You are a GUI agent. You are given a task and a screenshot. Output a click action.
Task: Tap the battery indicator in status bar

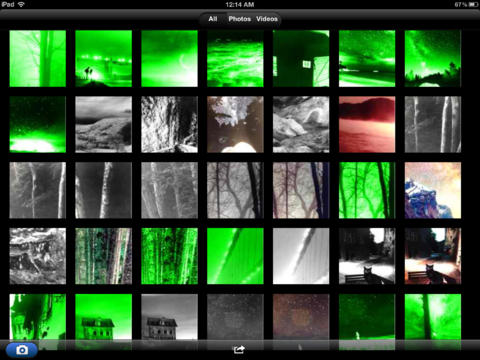pyautogui.click(x=473, y=4)
